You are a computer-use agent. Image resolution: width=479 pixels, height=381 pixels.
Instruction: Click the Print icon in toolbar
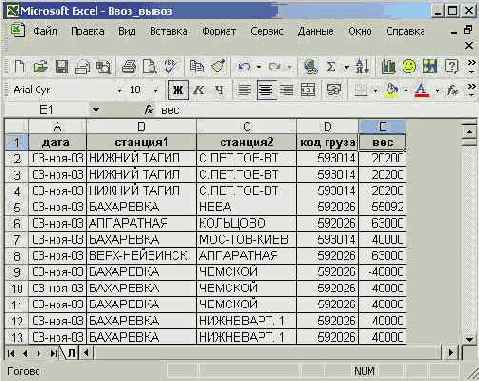(x=128, y=66)
